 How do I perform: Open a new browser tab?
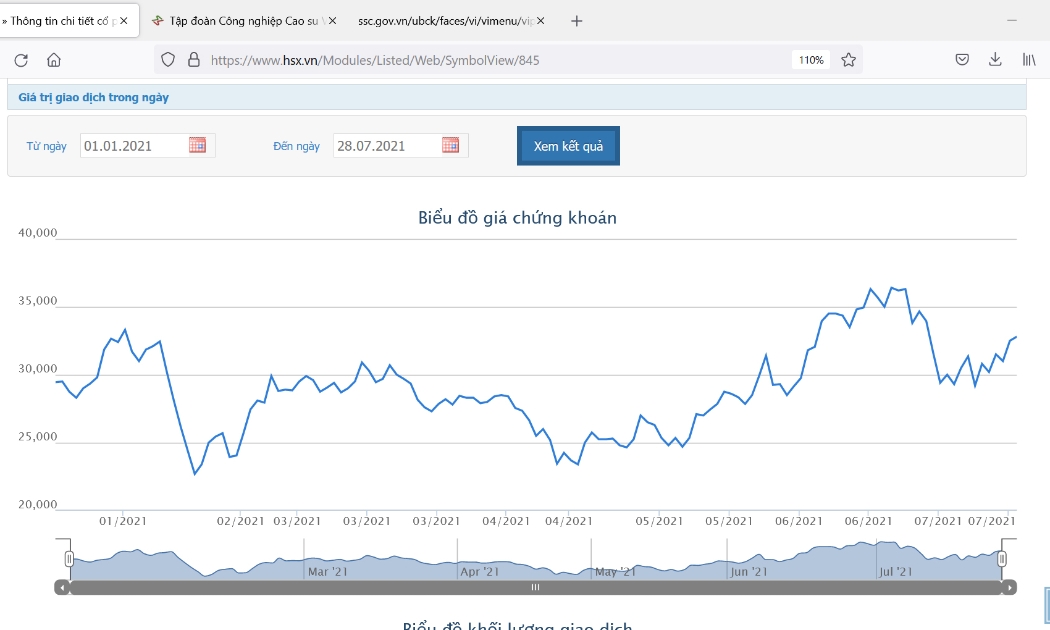[577, 21]
